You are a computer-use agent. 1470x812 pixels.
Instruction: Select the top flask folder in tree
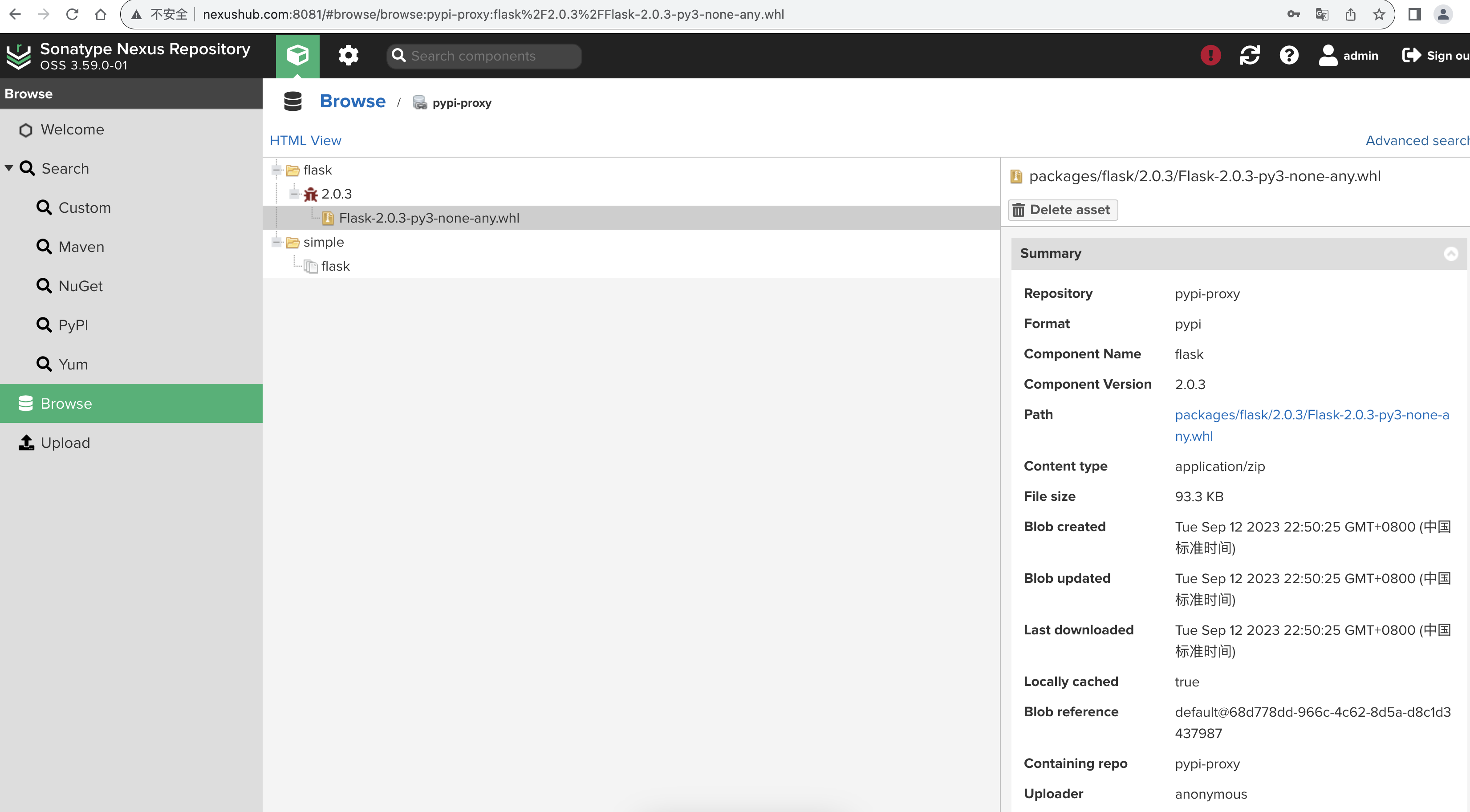tap(317, 170)
